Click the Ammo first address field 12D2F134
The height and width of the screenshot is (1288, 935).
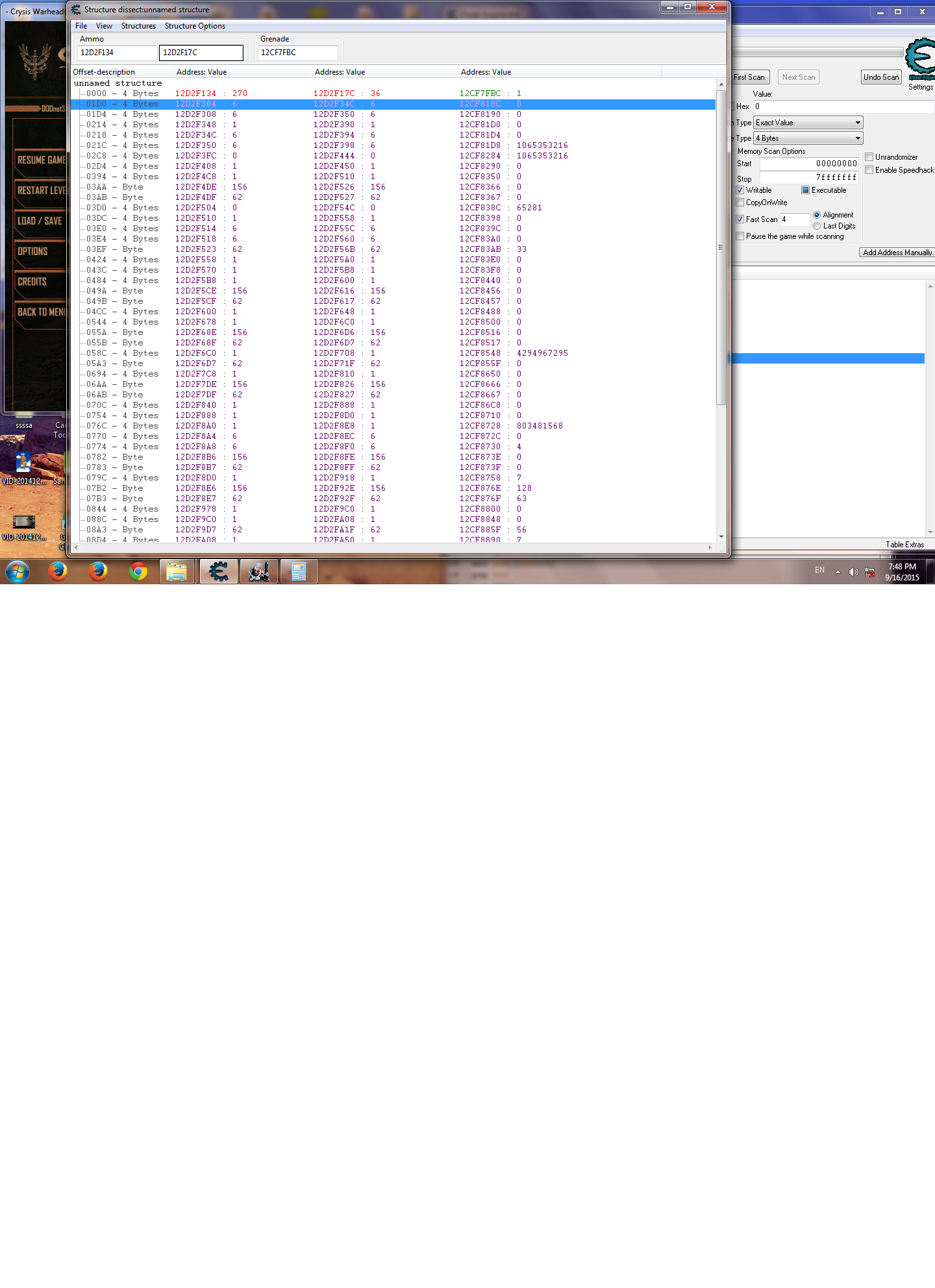(117, 53)
